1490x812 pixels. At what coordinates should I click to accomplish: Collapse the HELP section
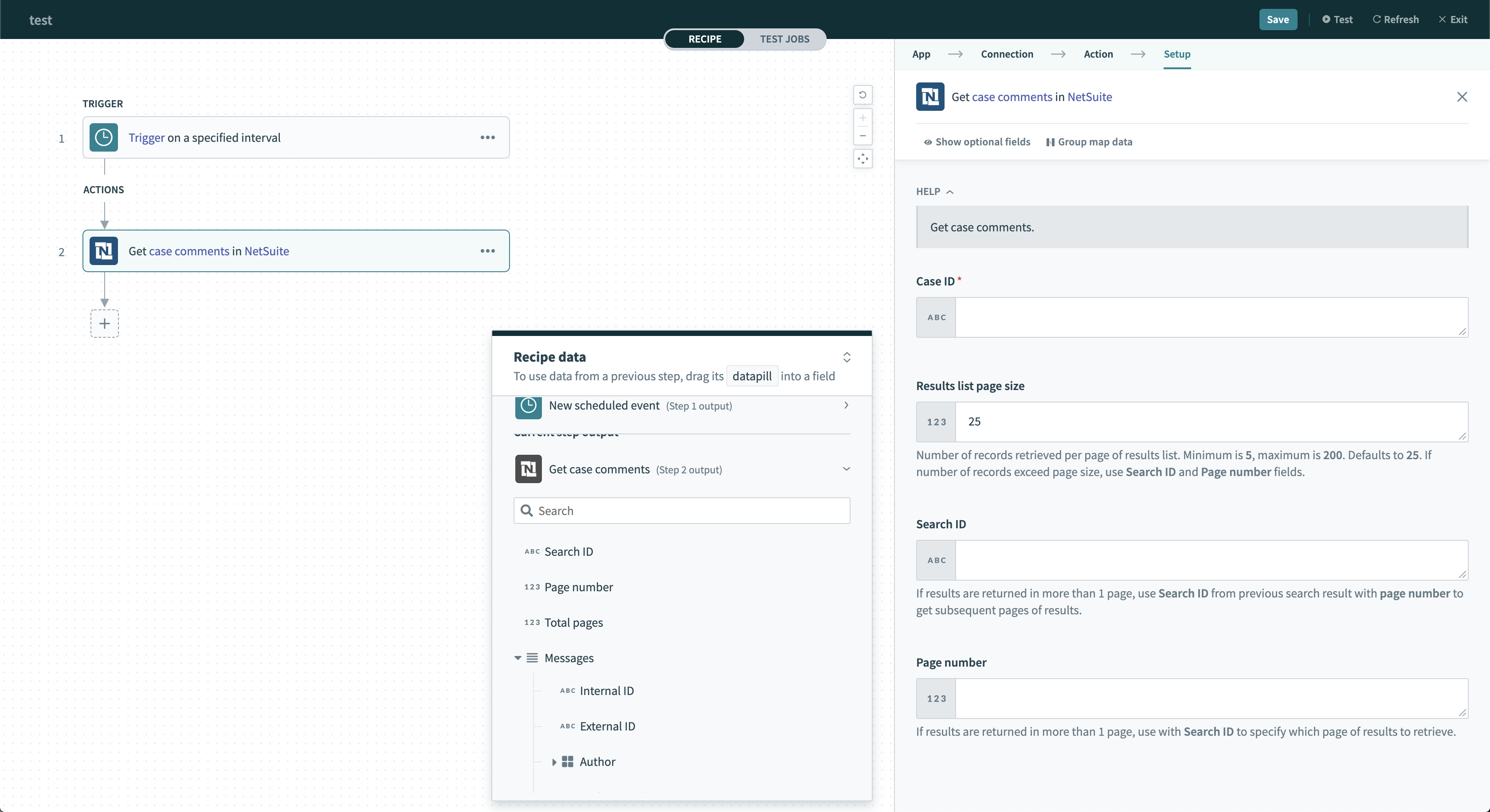click(934, 192)
